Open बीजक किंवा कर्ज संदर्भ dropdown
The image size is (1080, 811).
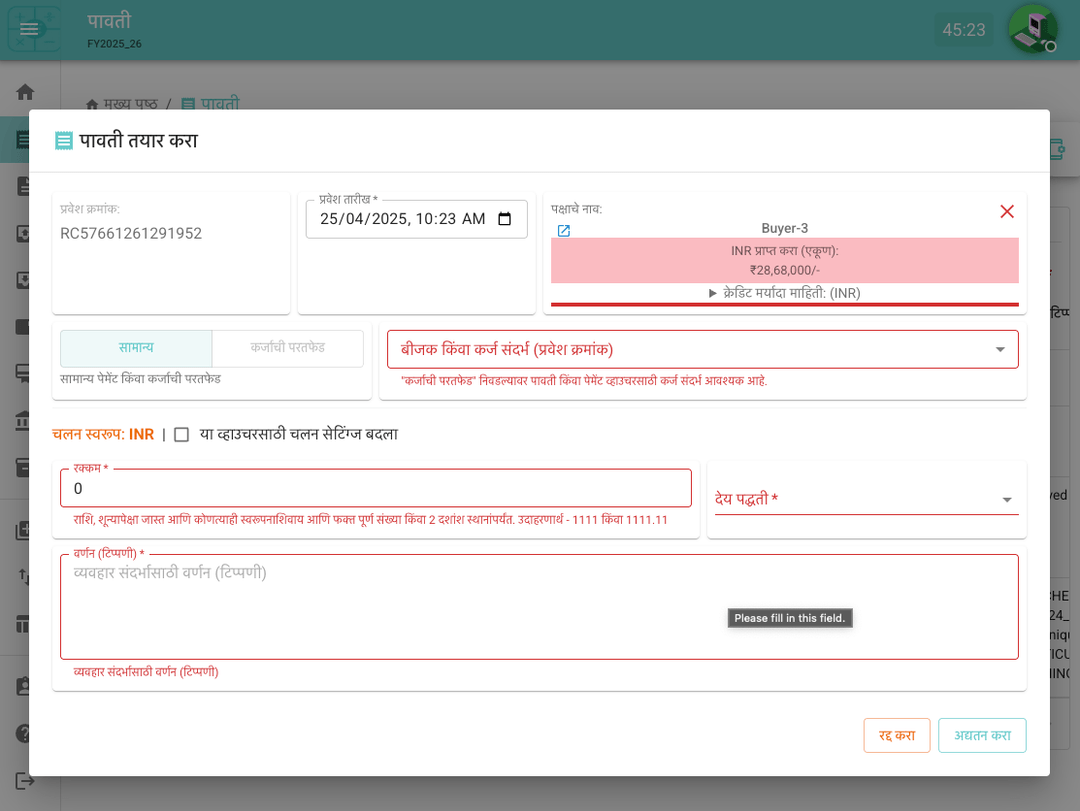click(702, 349)
